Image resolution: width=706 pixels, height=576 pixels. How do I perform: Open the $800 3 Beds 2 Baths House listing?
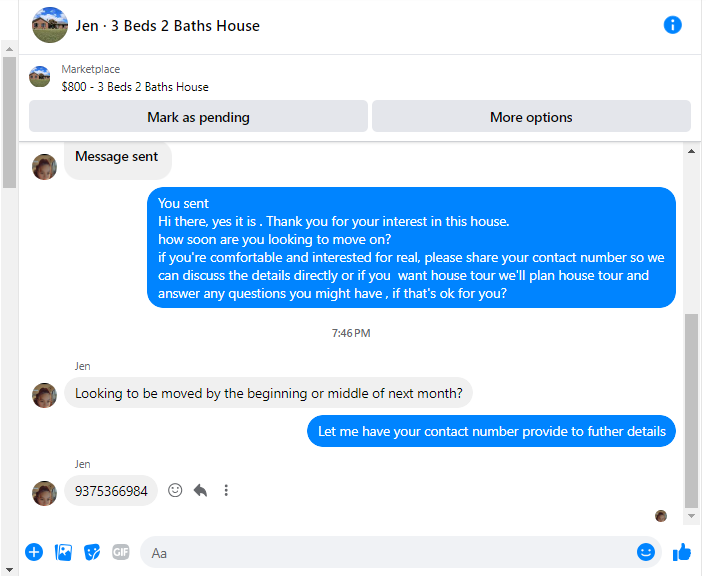point(135,86)
